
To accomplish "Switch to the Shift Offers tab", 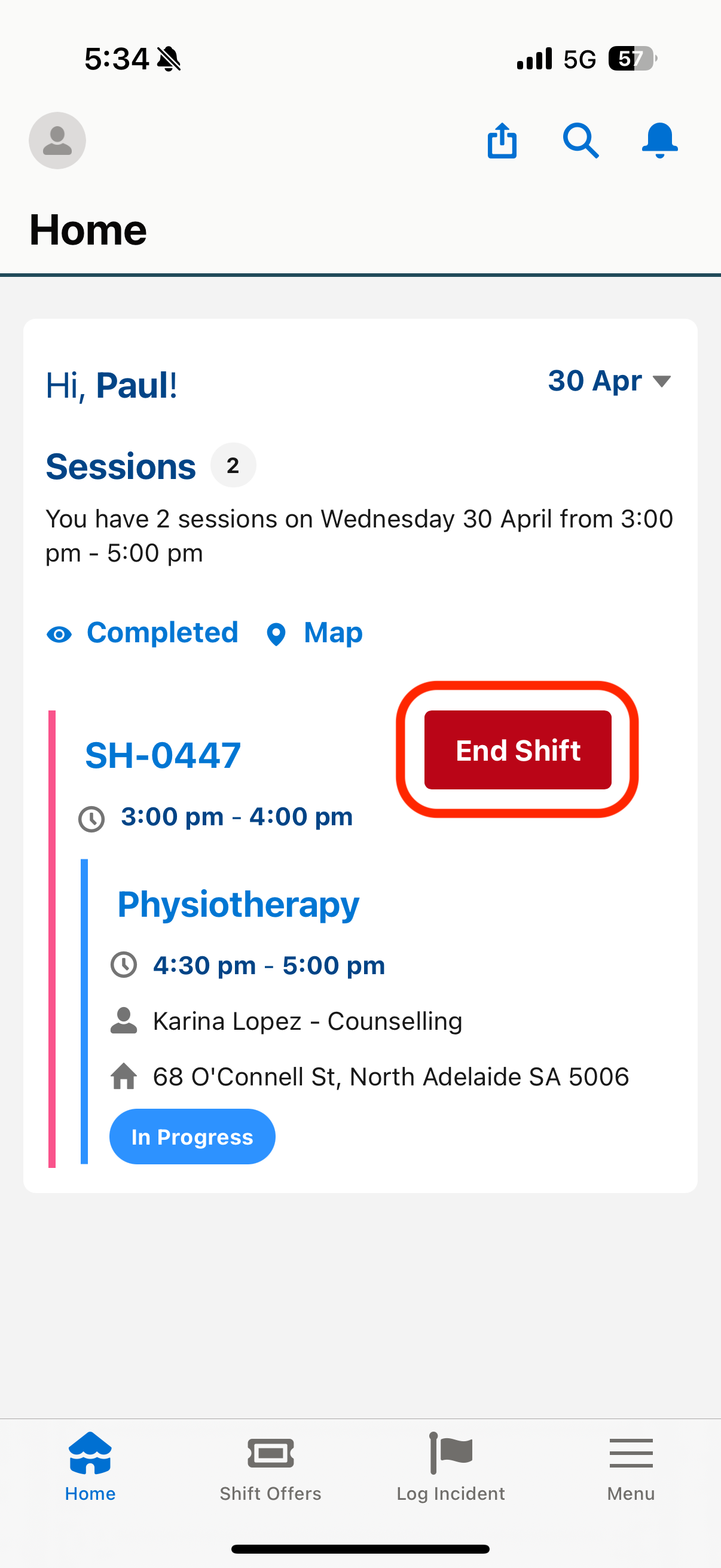I will point(271,1467).
